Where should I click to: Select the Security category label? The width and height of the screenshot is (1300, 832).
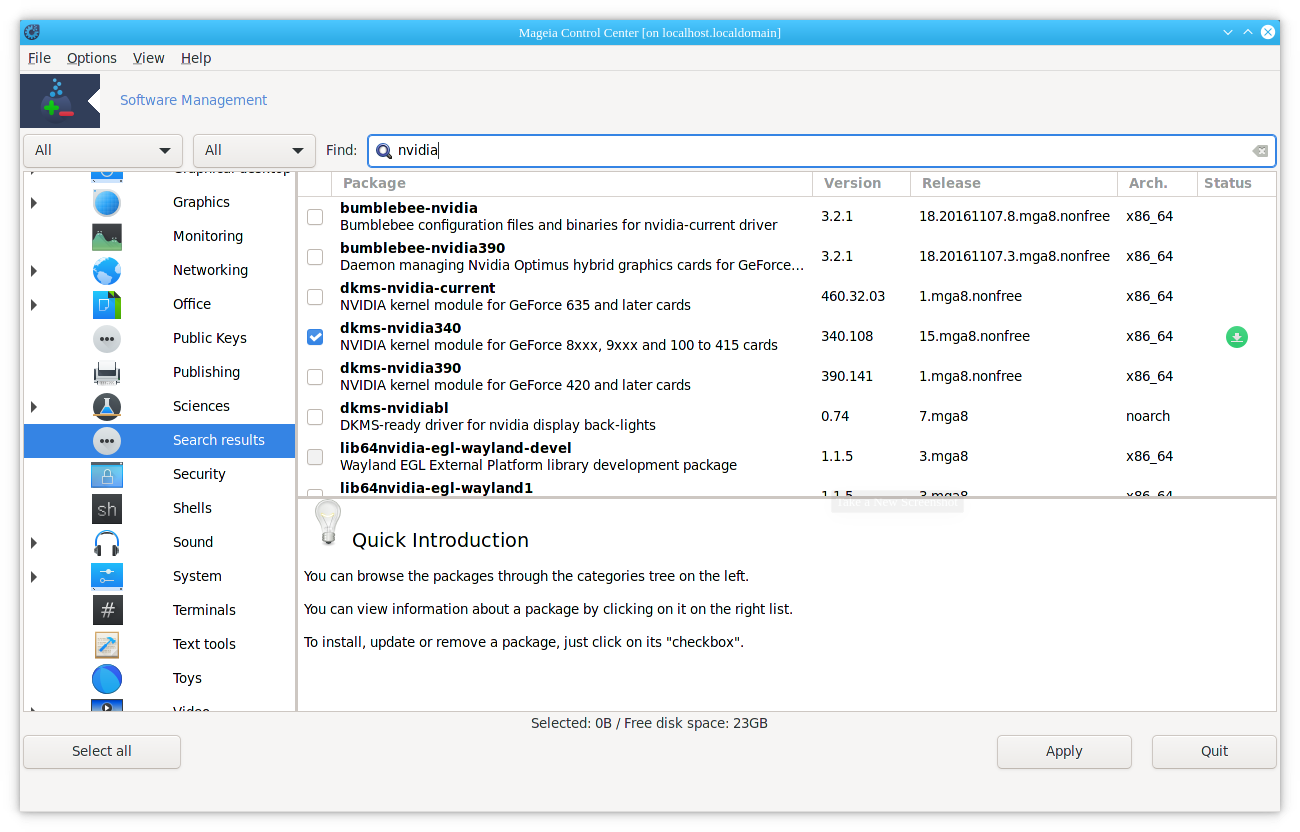(199, 475)
